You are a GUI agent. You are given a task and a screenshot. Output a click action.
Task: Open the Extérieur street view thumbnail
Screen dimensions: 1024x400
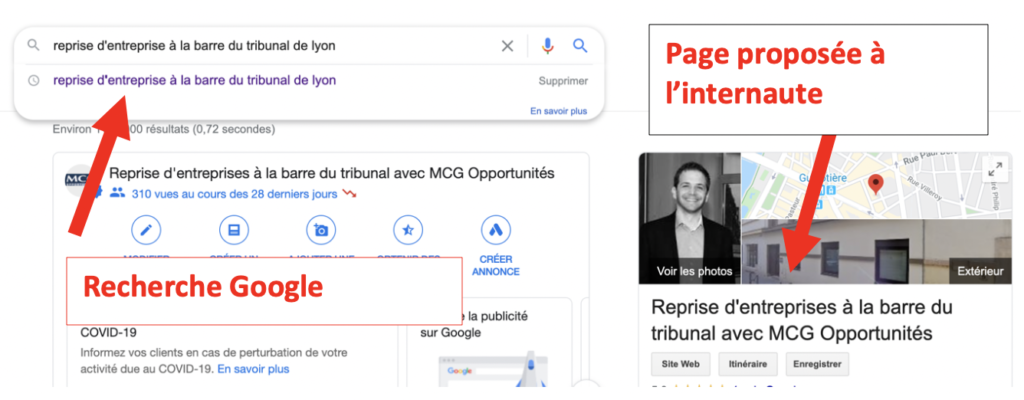pyautogui.click(x=877, y=252)
